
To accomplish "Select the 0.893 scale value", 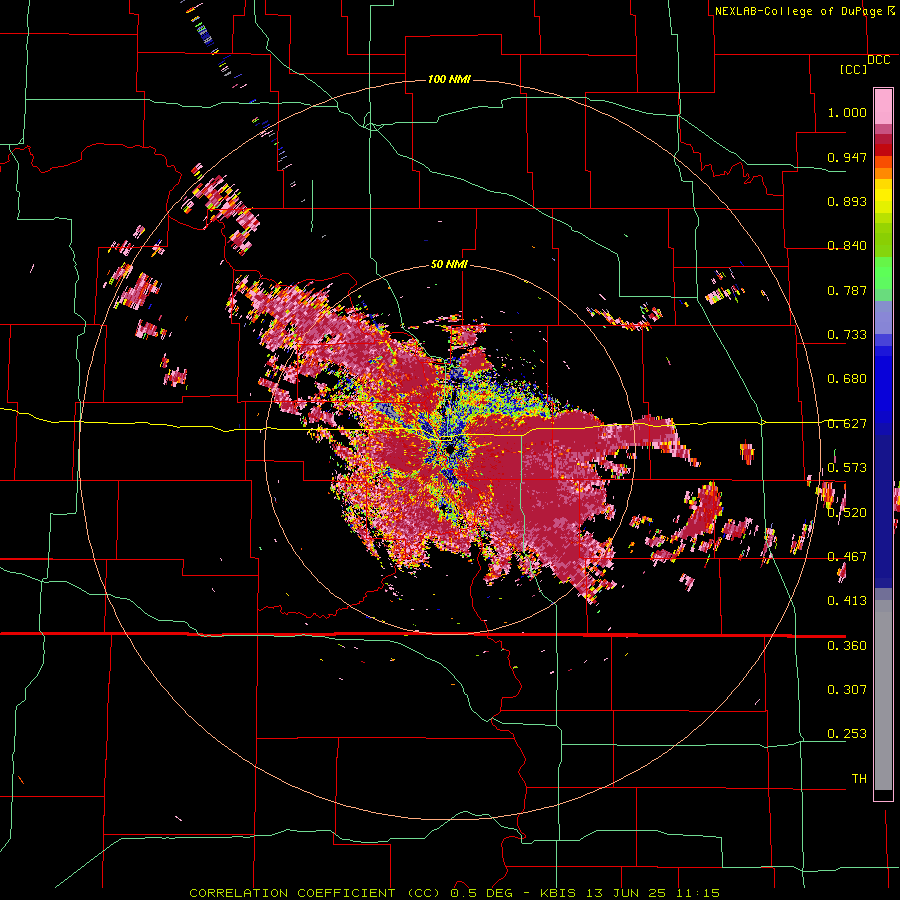I will (847, 201).
